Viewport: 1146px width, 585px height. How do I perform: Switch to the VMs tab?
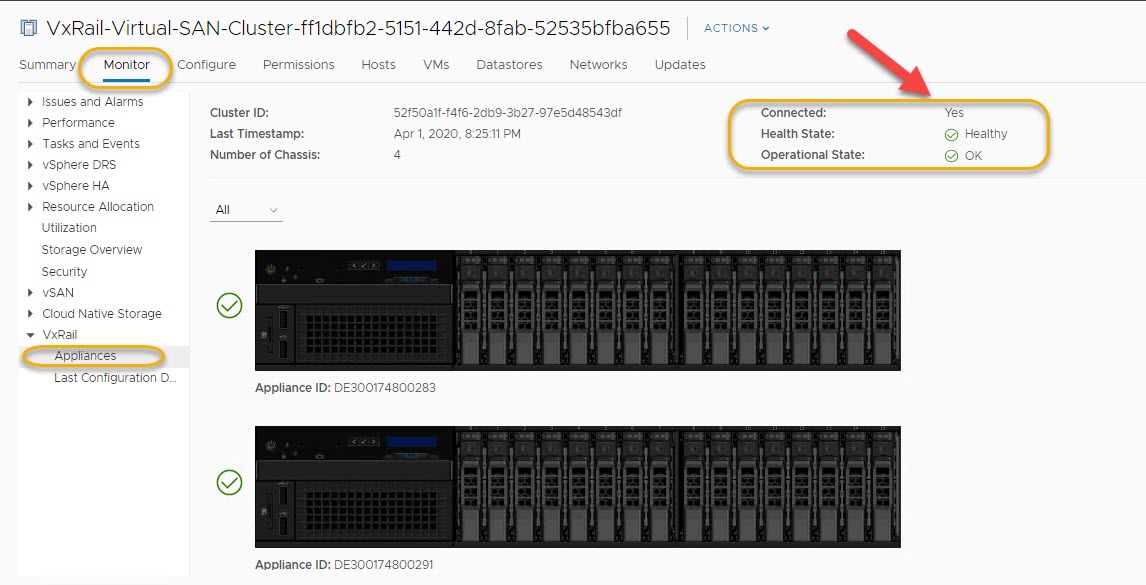(x=436, y=64)
